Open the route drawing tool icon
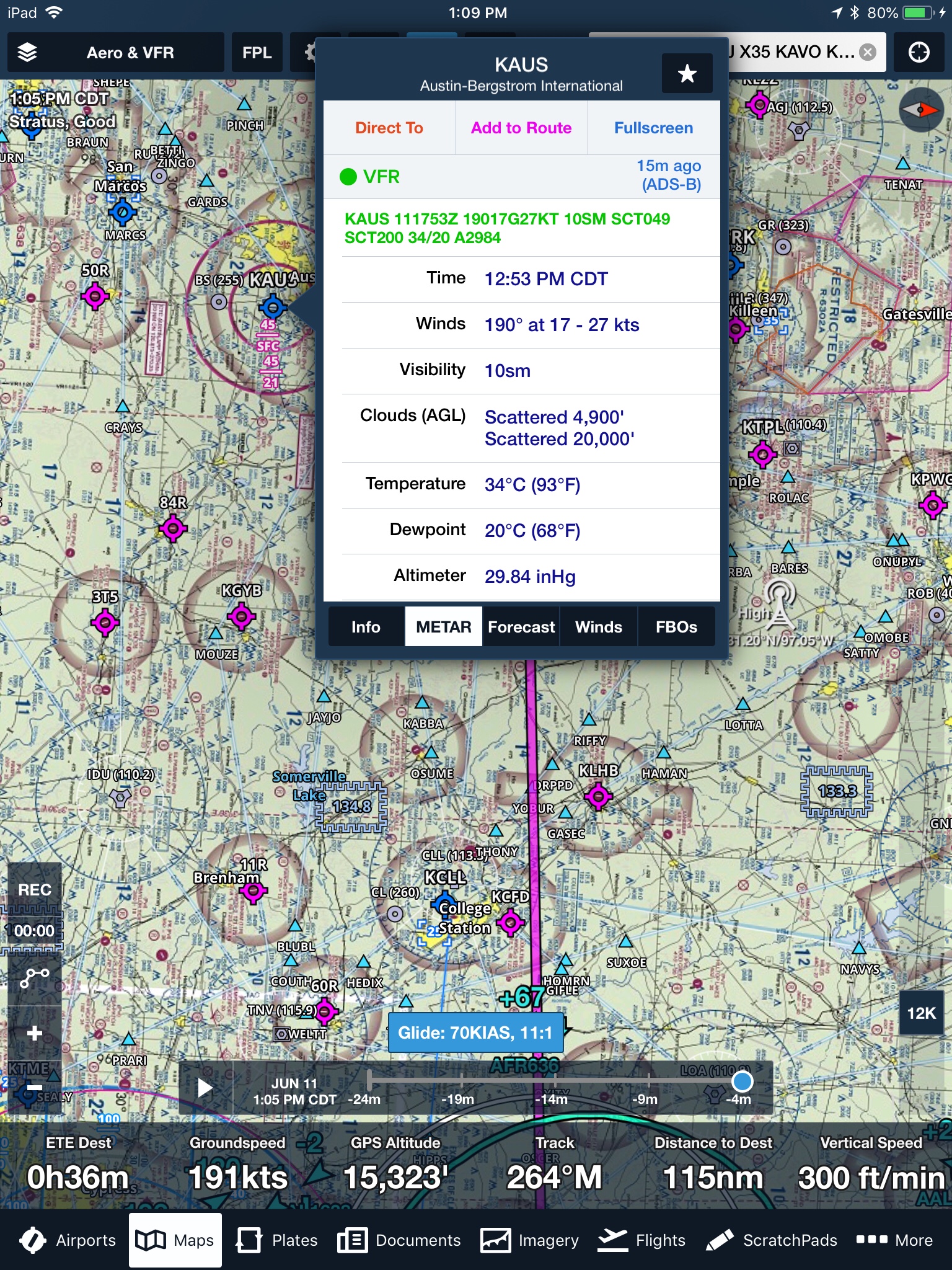The image size is (952, 1270). [x=34, y=978]
